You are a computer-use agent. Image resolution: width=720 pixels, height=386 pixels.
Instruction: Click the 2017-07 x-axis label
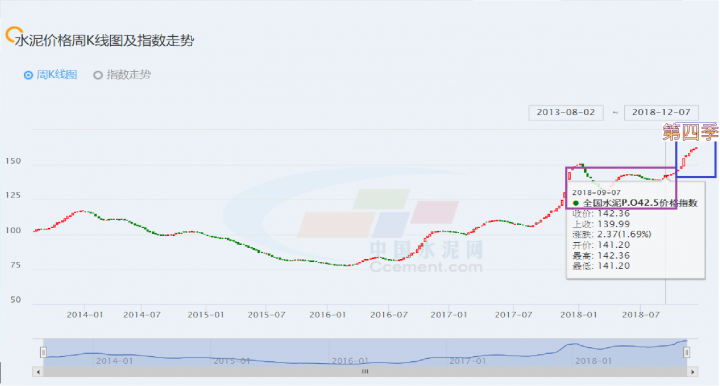513,315
